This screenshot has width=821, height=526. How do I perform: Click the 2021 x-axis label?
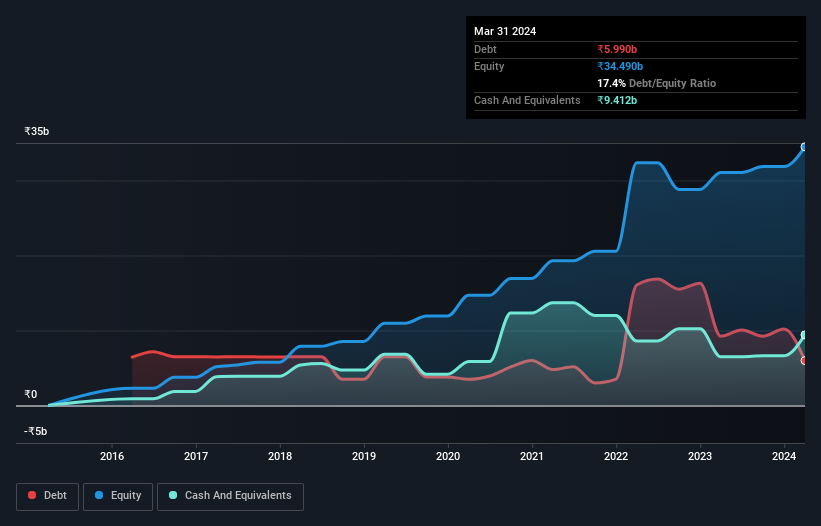pyautogui.click(x=532, y=456)
